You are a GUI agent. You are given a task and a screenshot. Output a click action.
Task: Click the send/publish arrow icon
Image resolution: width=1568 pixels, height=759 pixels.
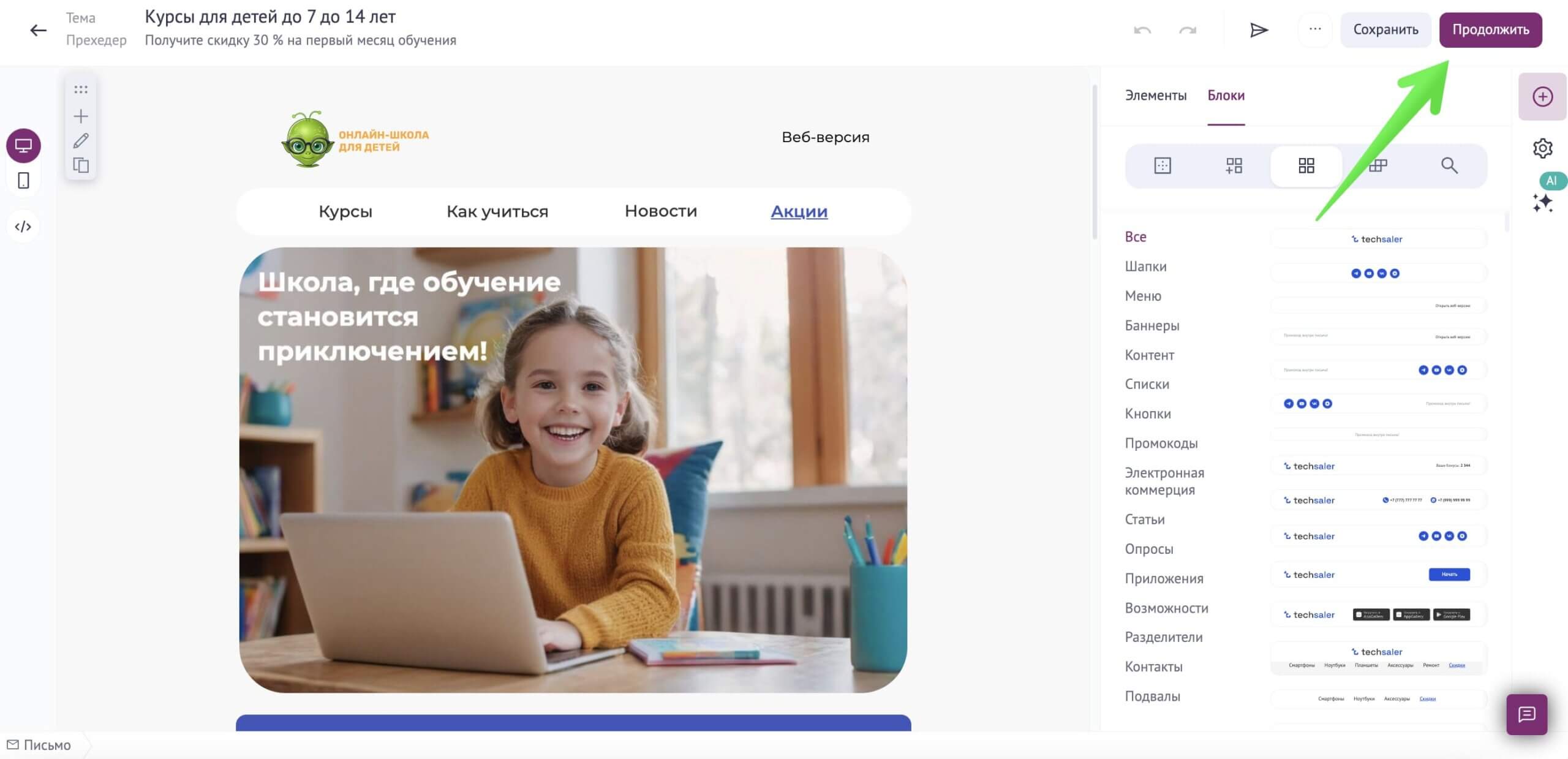pos(1259,28)
